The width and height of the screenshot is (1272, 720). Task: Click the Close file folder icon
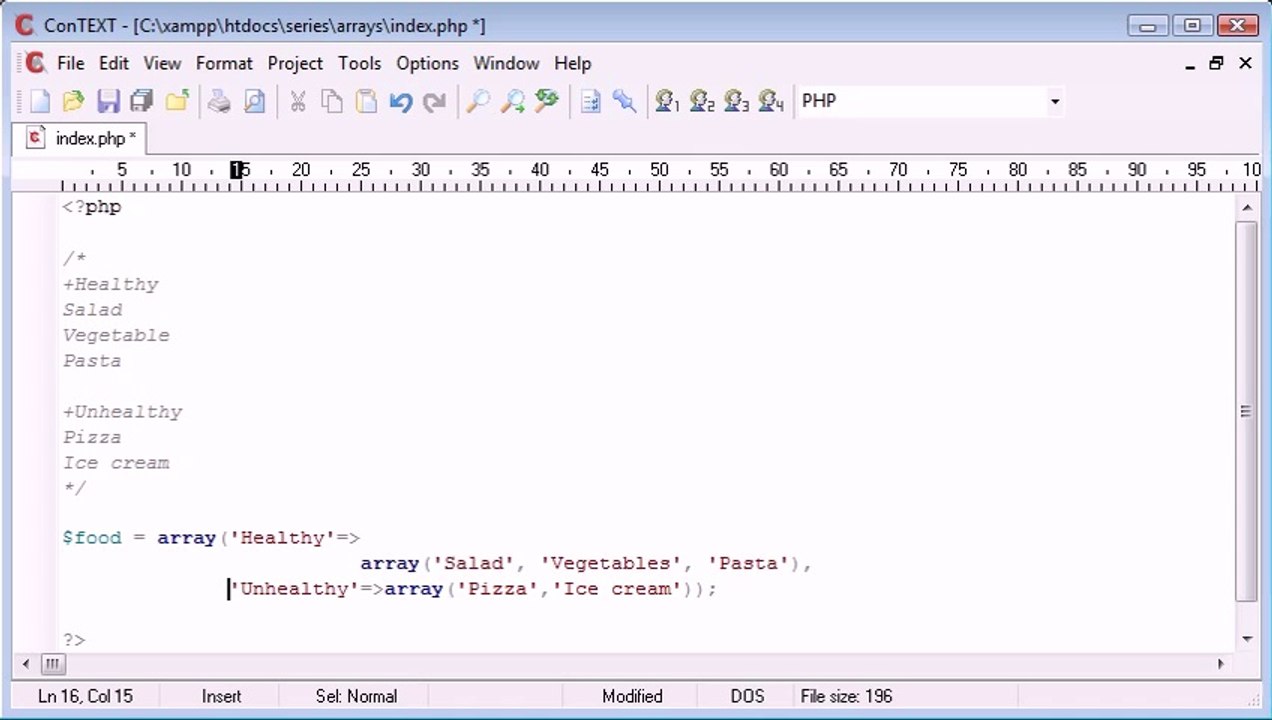176,101
